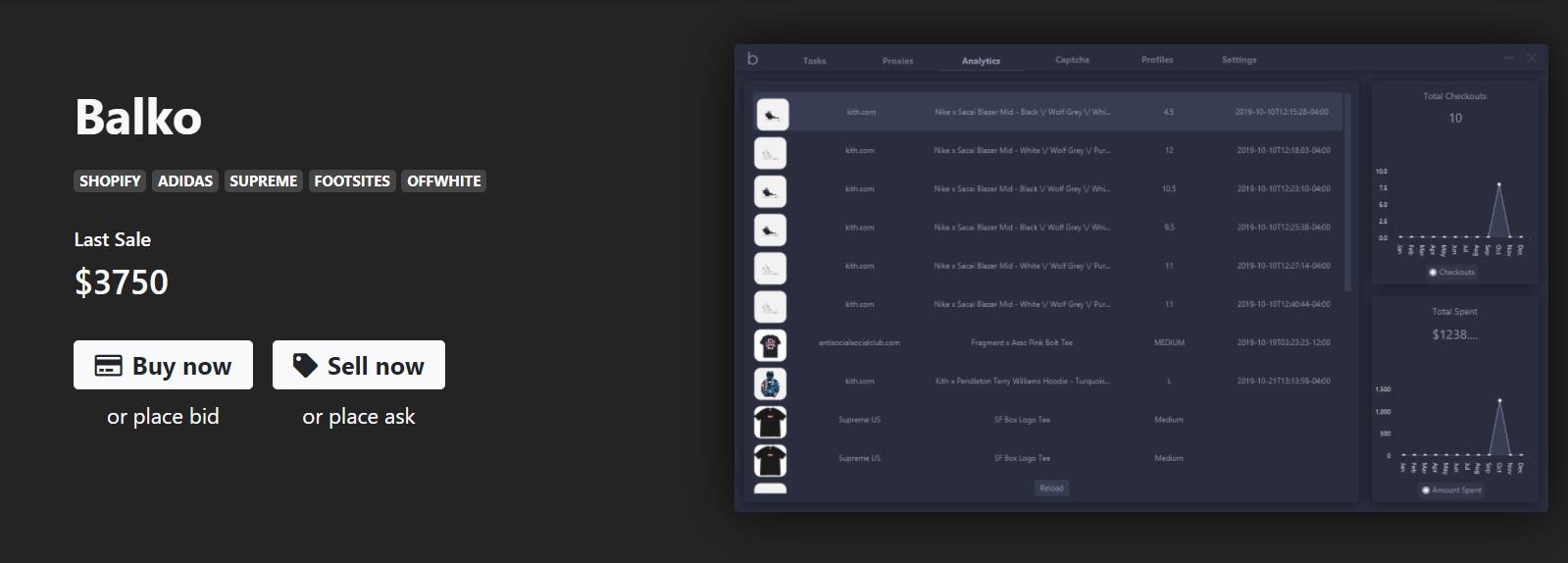This screenshot has width=1568, height=563.
Task: Select the ADIDAS tag
Action: 185,180
